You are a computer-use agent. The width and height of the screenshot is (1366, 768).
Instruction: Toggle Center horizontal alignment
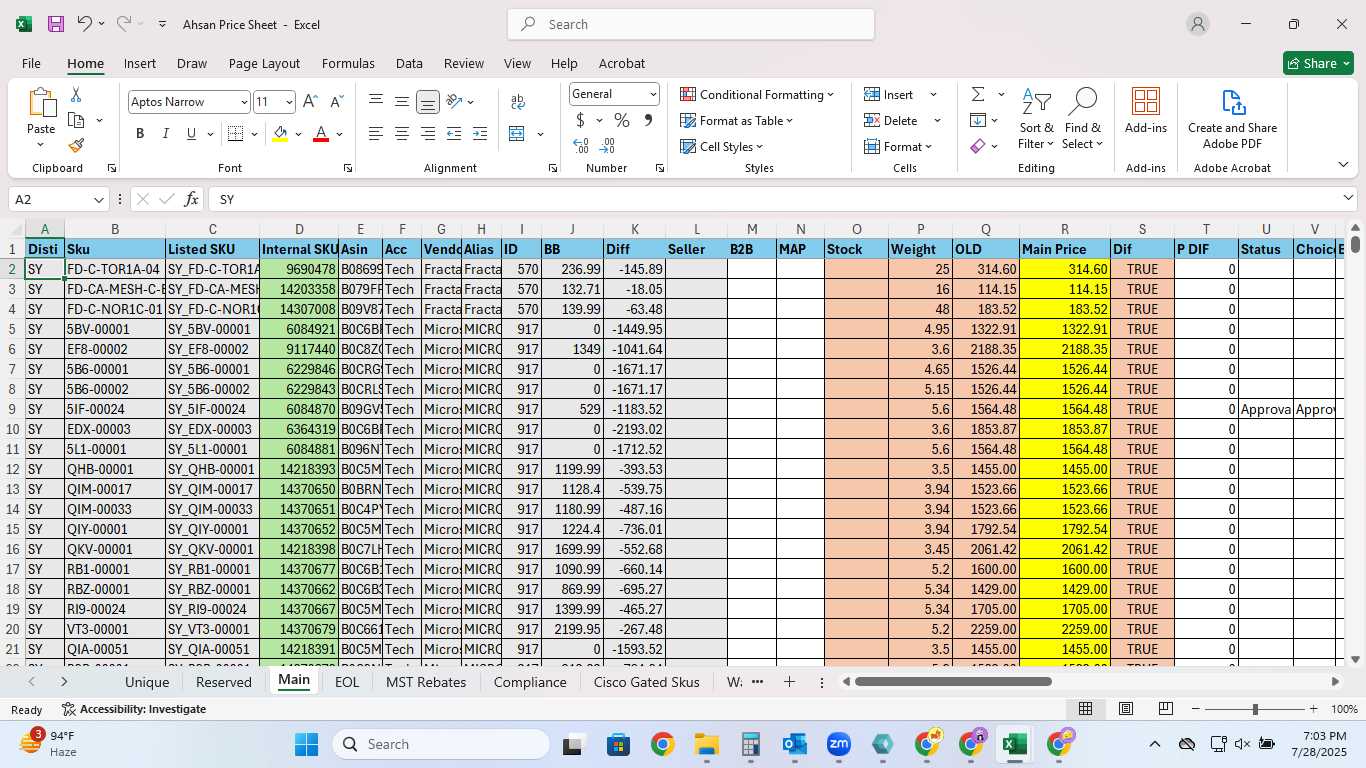tap(401, 134)
